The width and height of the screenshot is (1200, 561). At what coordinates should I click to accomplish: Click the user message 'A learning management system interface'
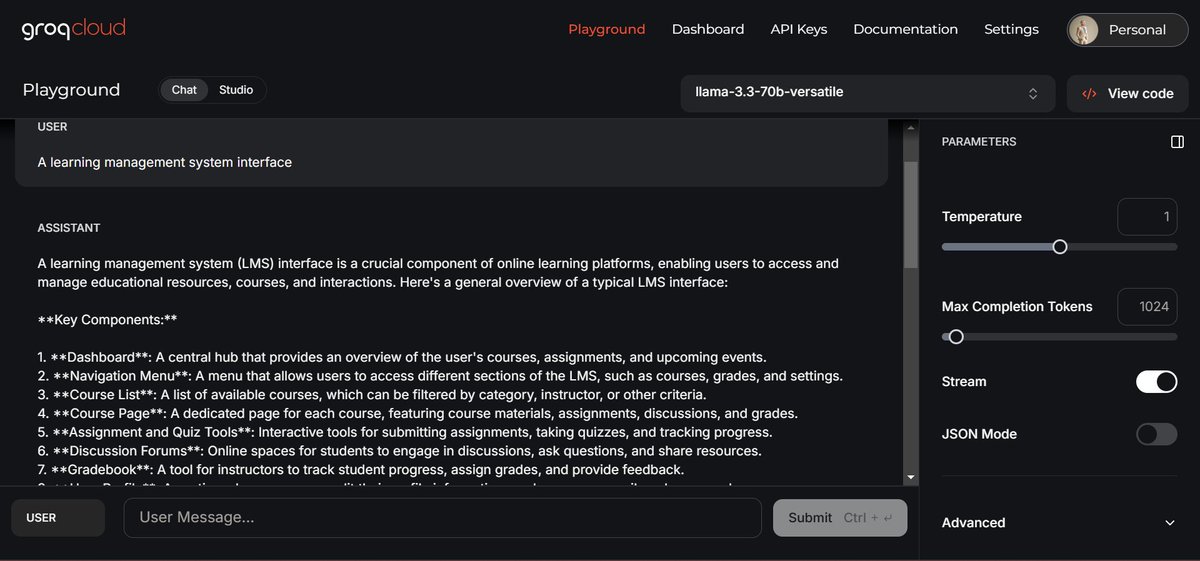coord(165,162)
